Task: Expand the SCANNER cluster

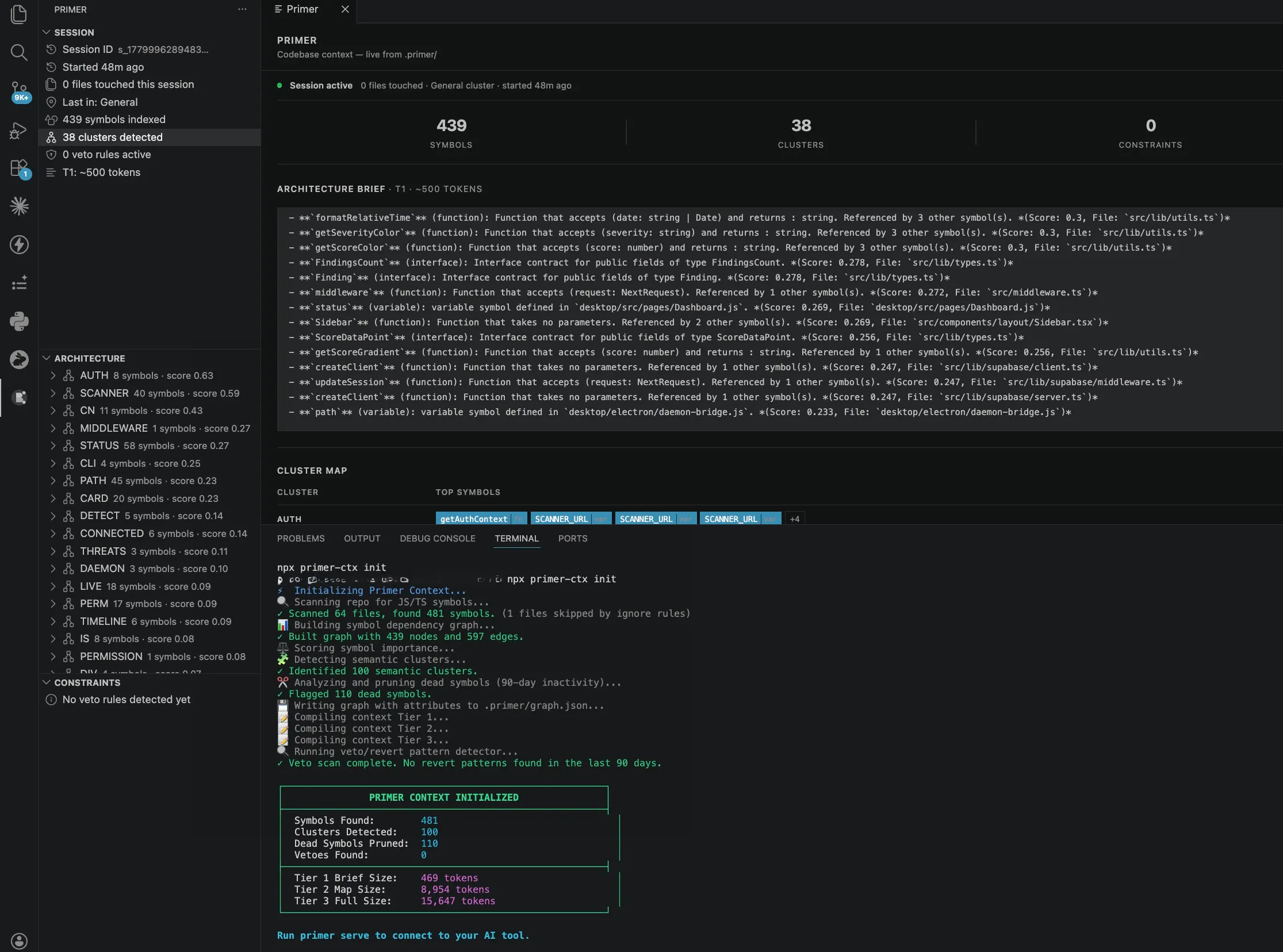Action: coord(53,393)
